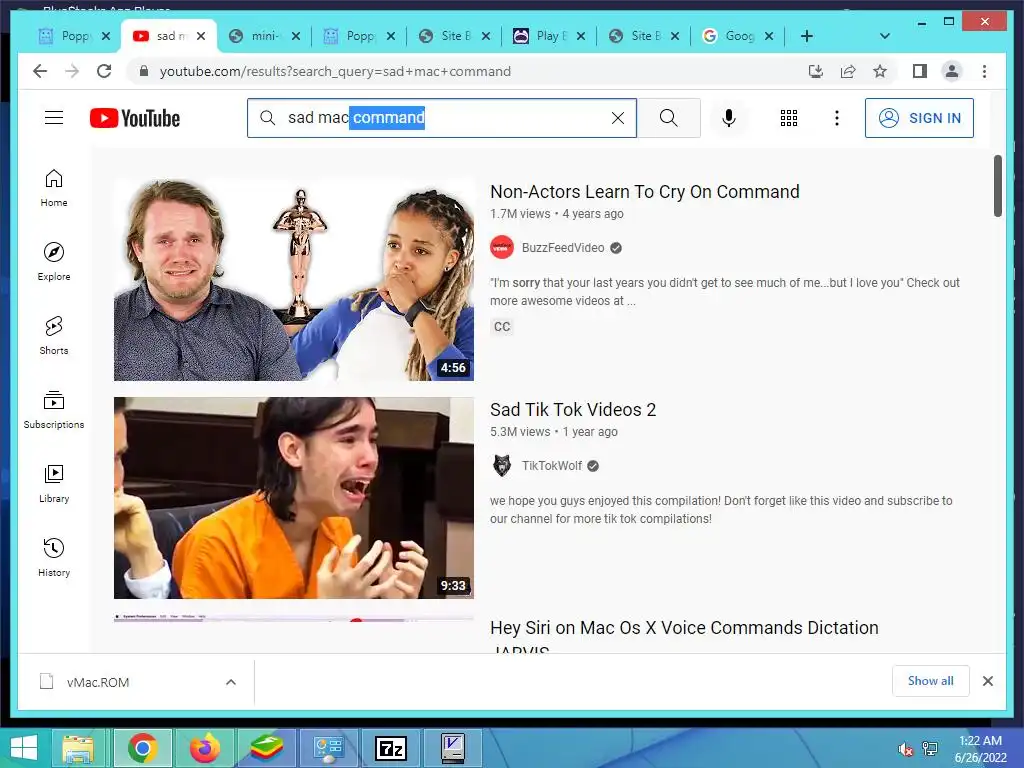The height and width of the screenshot is (768, 1024).
Task: Open a new browser tab
Action: (807, 36)
